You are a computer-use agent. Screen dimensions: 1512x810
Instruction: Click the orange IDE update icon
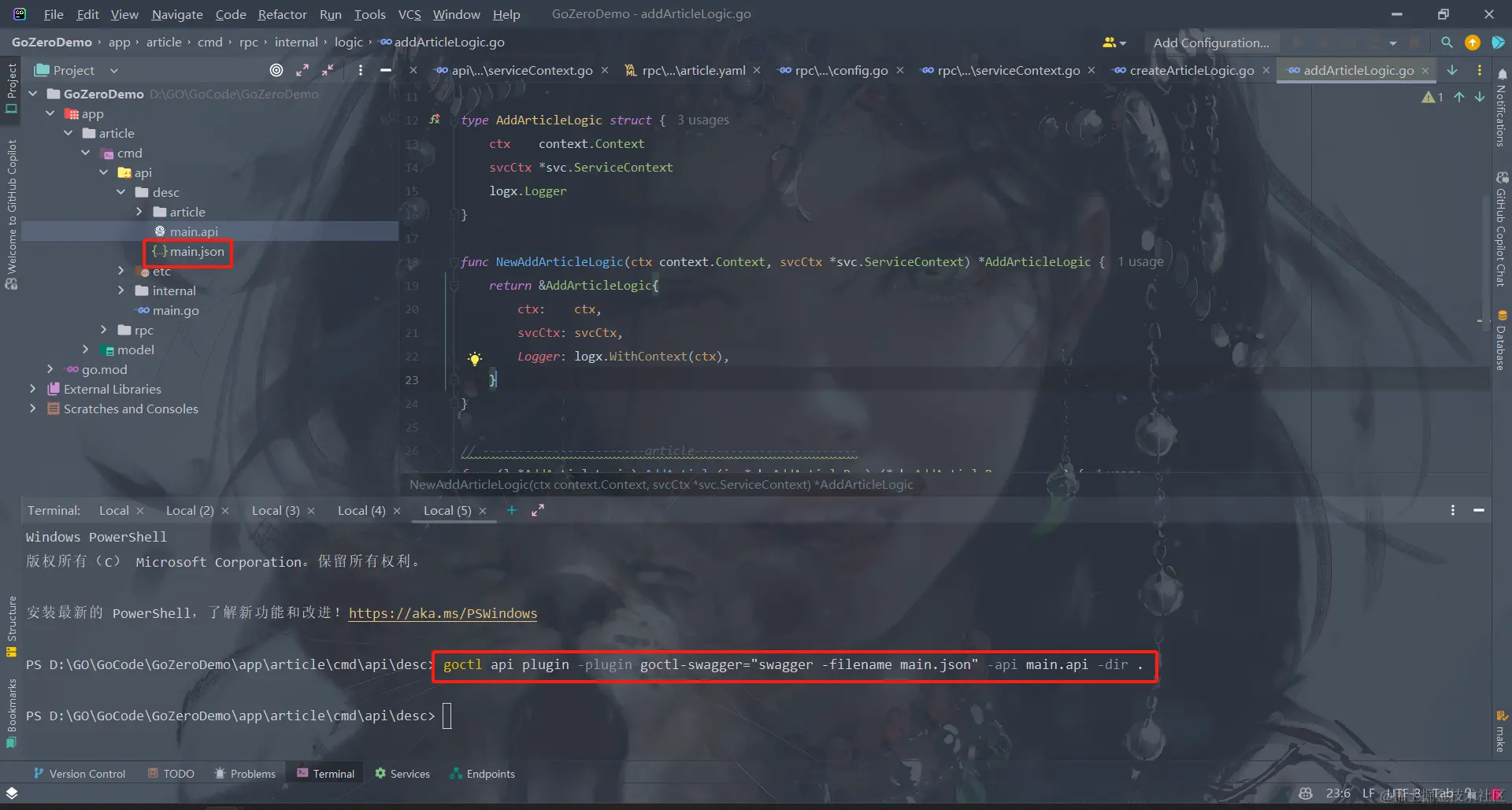1472,43
